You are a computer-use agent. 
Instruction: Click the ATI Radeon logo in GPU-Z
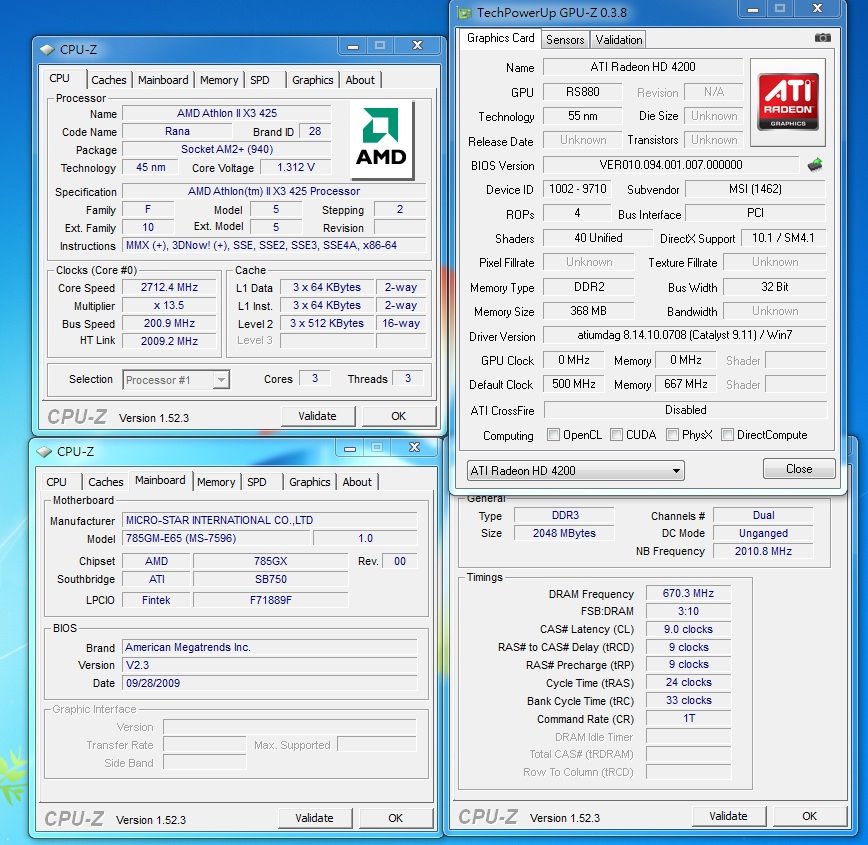[788, 102]
